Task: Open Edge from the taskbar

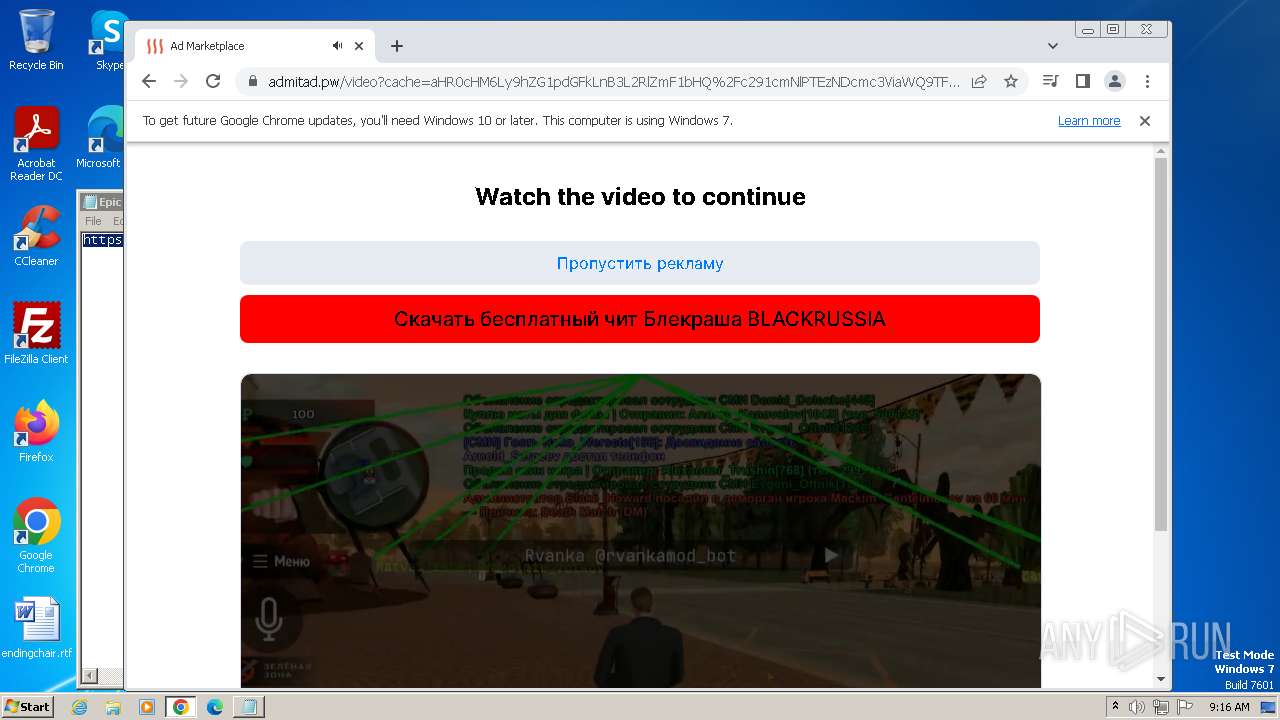Action: 214,707
